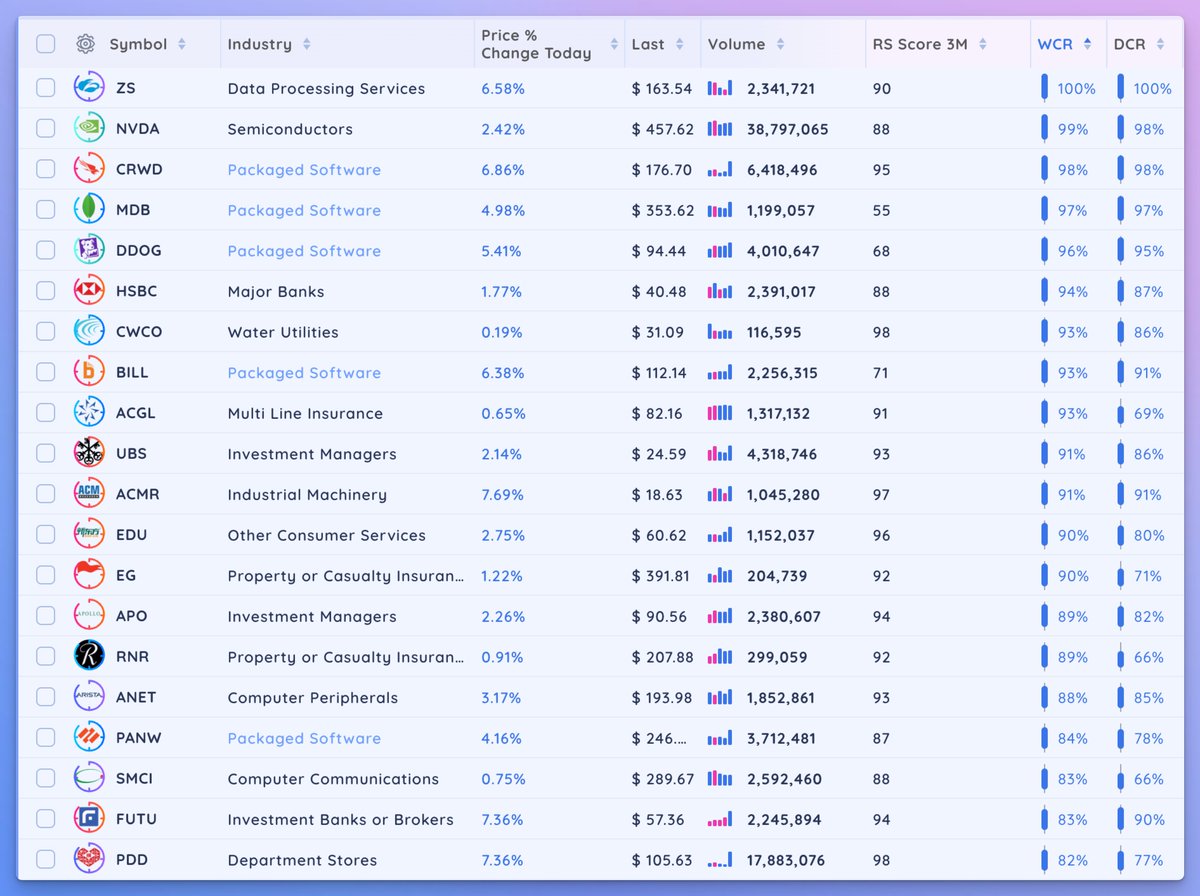Click the EDU company logo
Image resolution: width=1200 pixels, height=896 pixels.
click(89, 535)
